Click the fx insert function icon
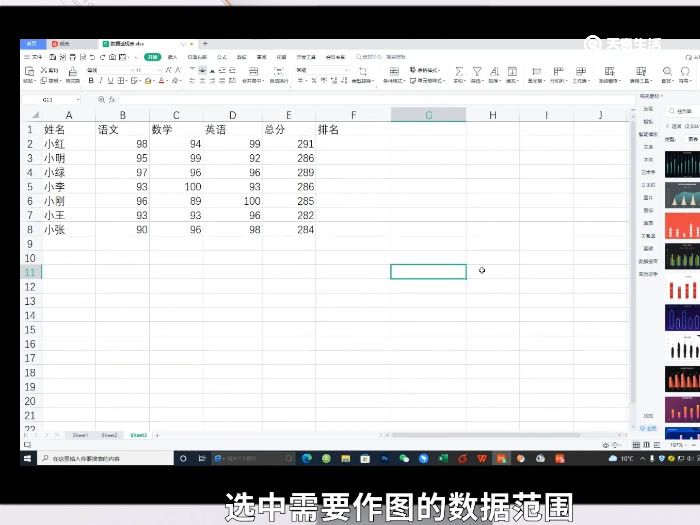Viewport: 700px width, 525px height. 112,100
